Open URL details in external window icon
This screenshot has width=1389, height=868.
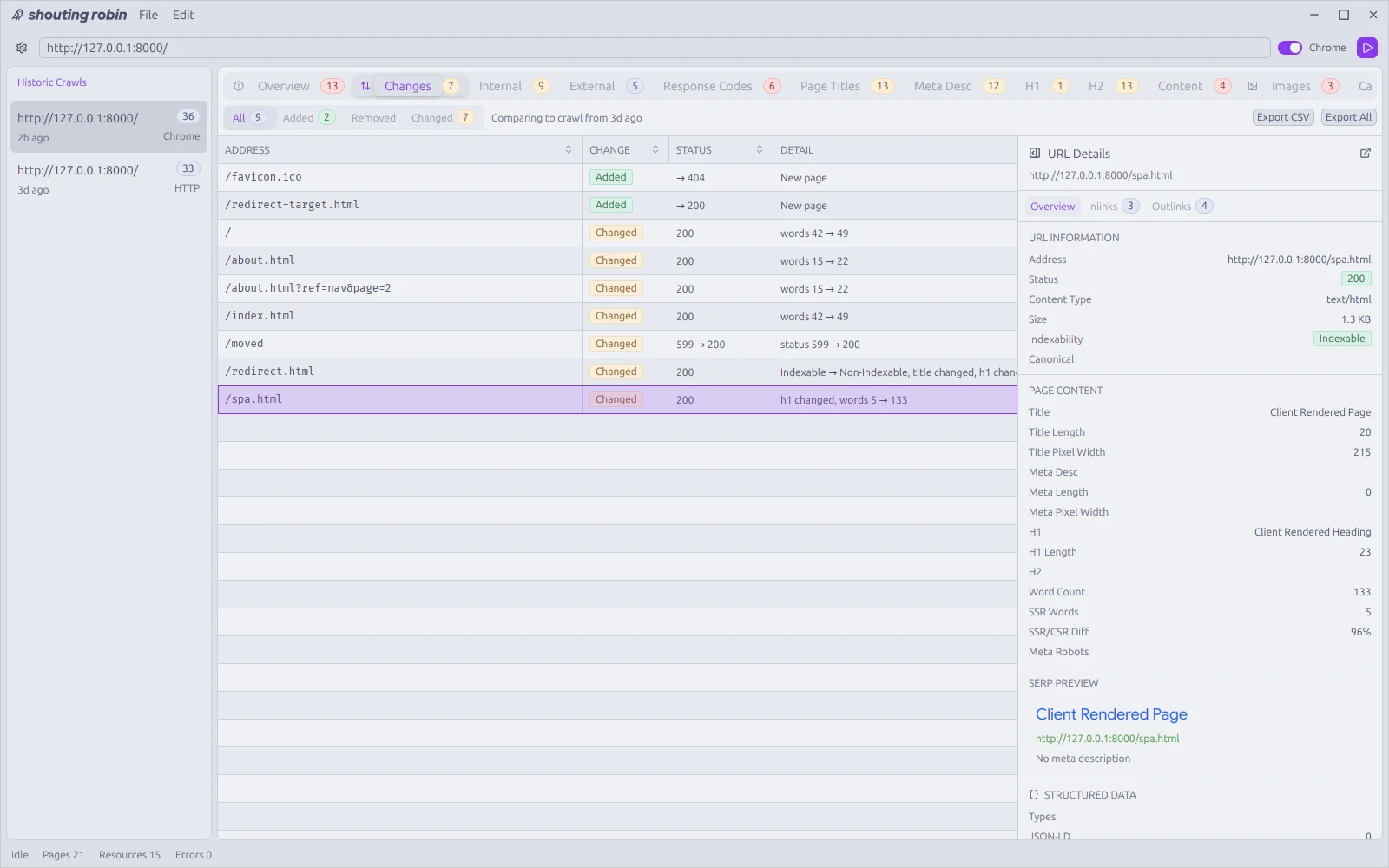[1365, 153]
